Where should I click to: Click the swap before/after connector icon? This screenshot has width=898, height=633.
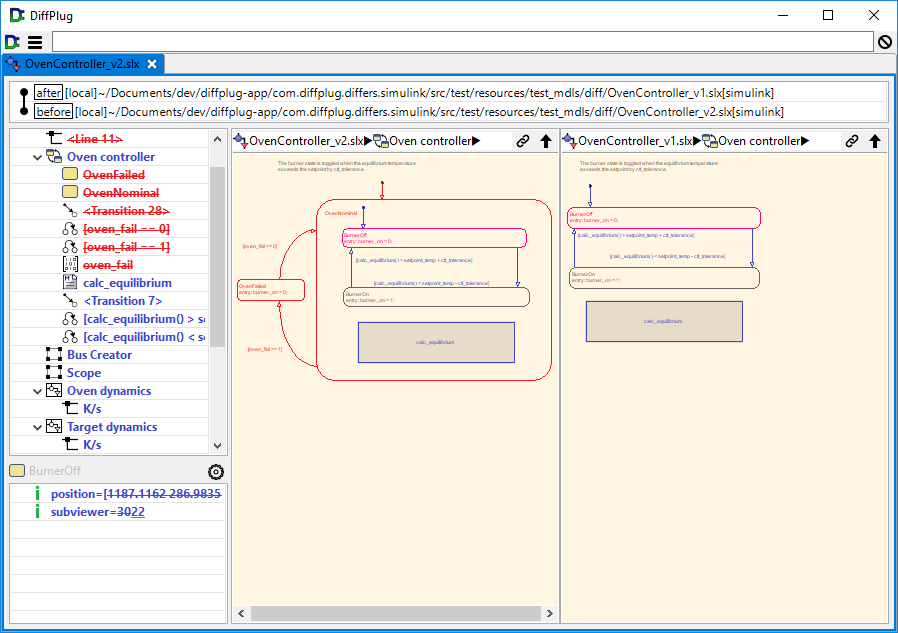point(23,102)
